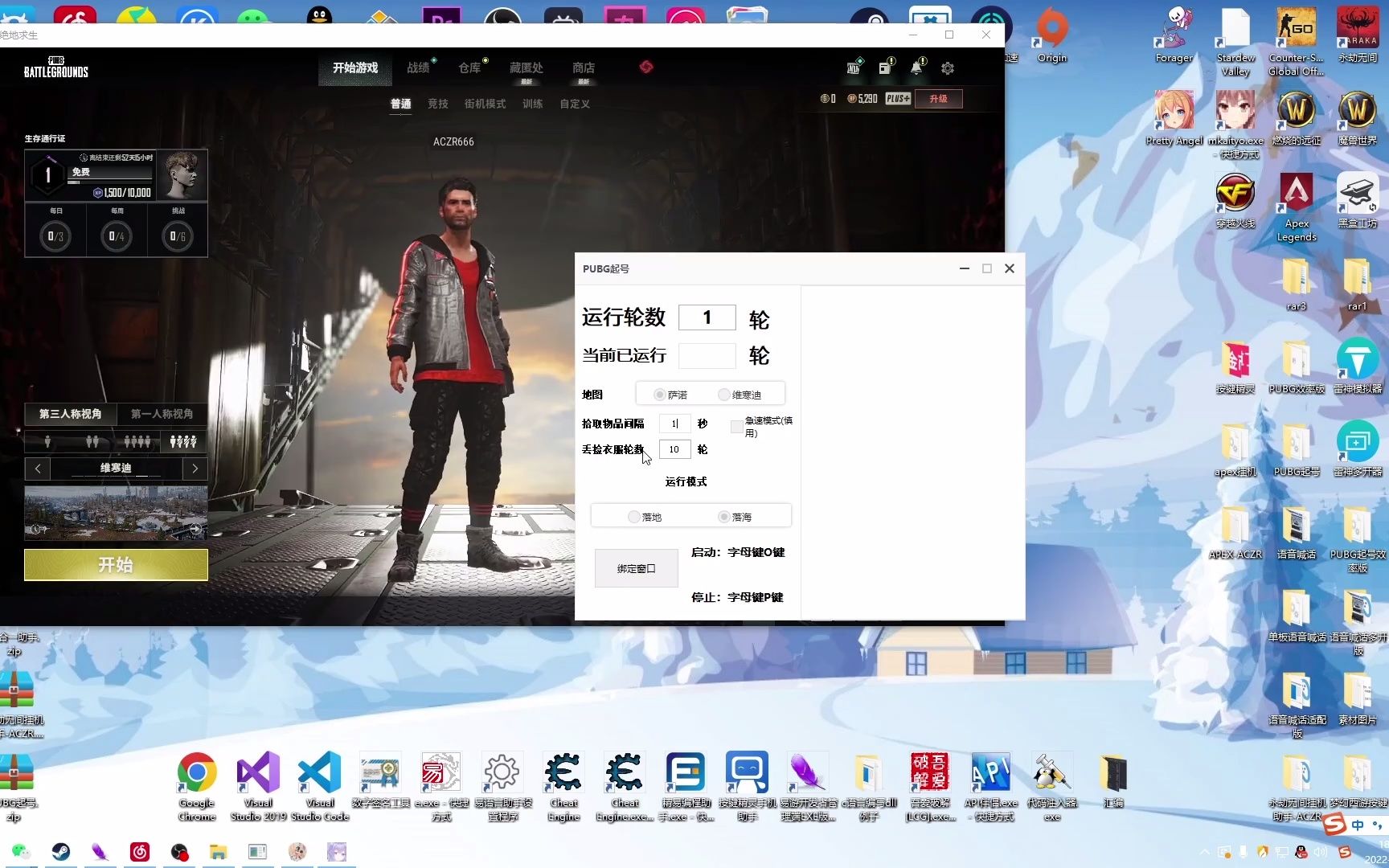Click the PLUS+ badge button
Viewport: 1389px width, 868px height.
click(x=898, y=99)
